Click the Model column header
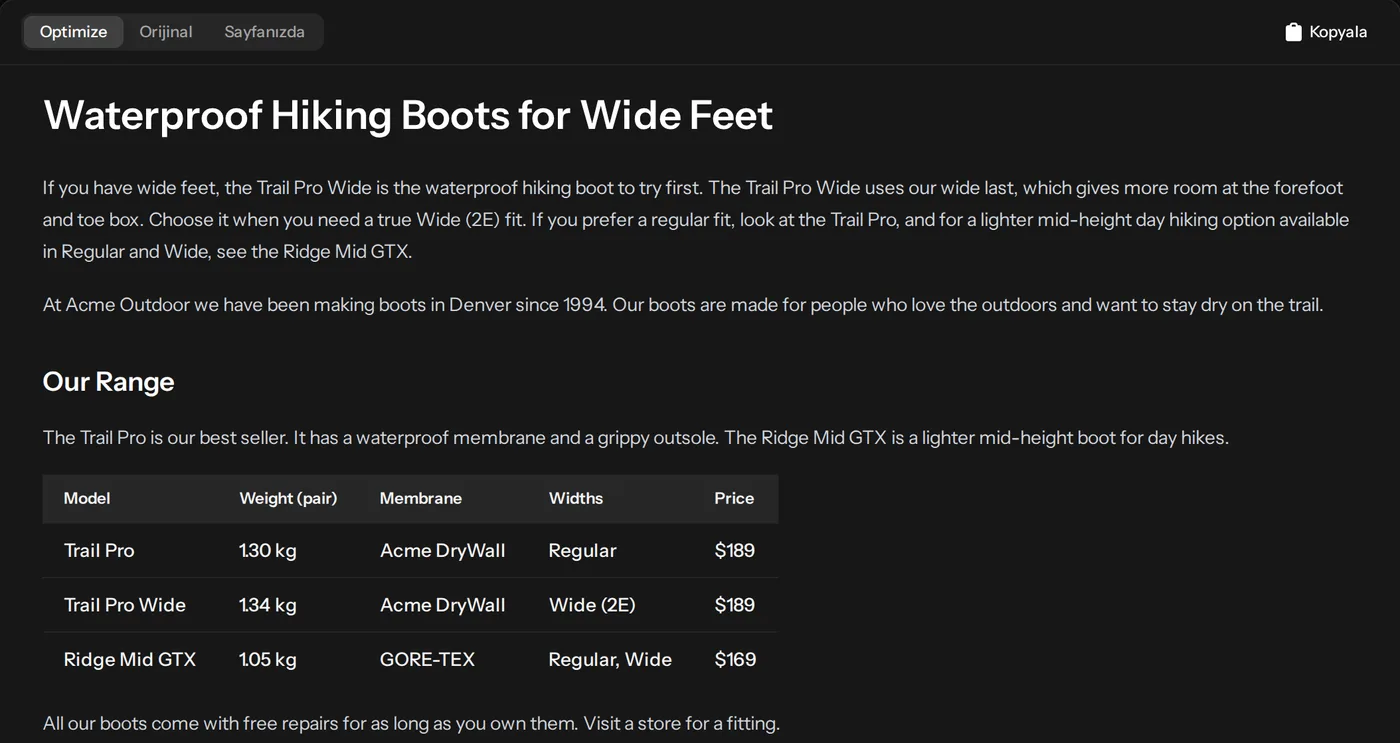The image size is (1400, 743). click(87, 498)
